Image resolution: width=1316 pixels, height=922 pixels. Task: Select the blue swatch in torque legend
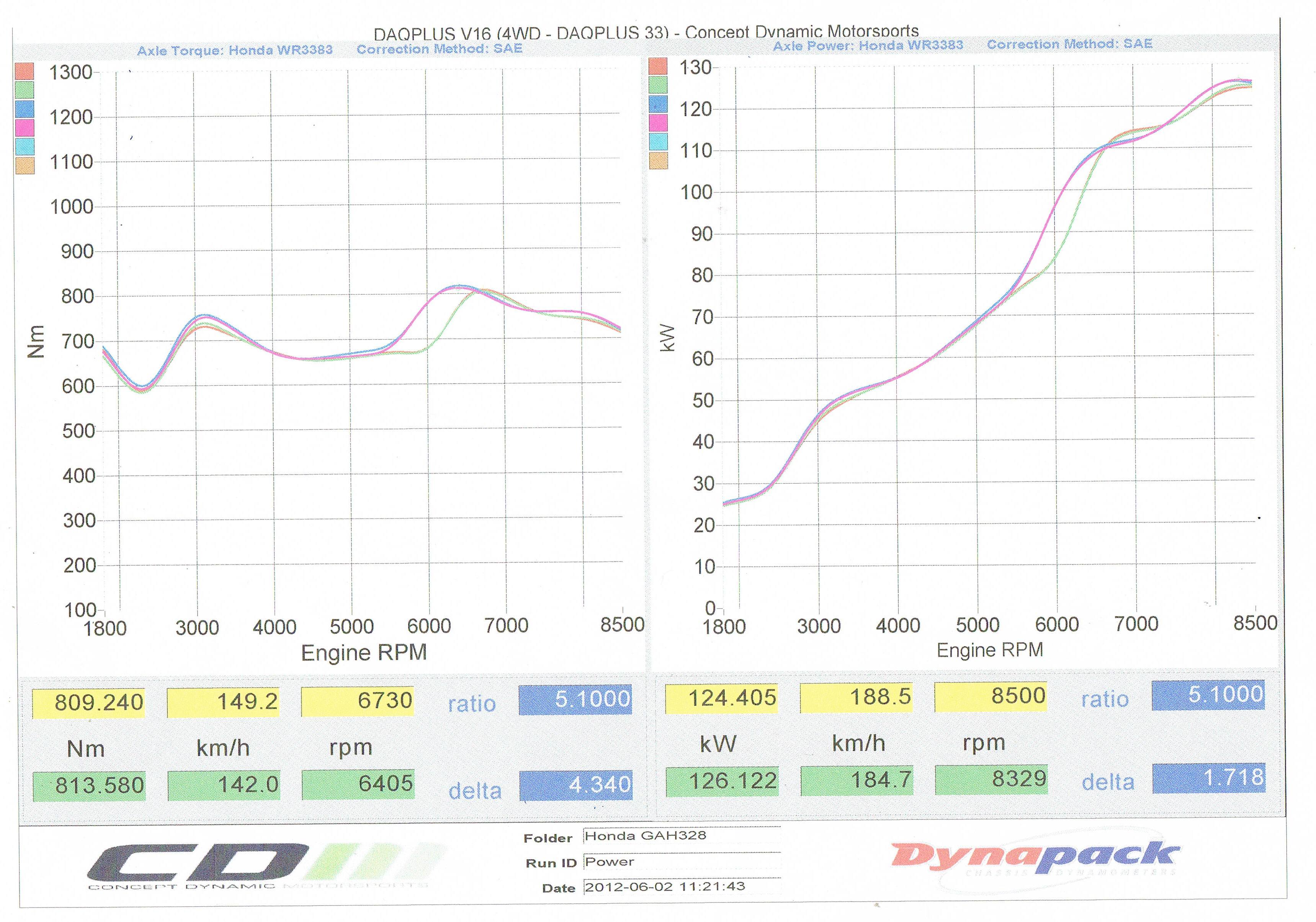[x=24, y=109]
